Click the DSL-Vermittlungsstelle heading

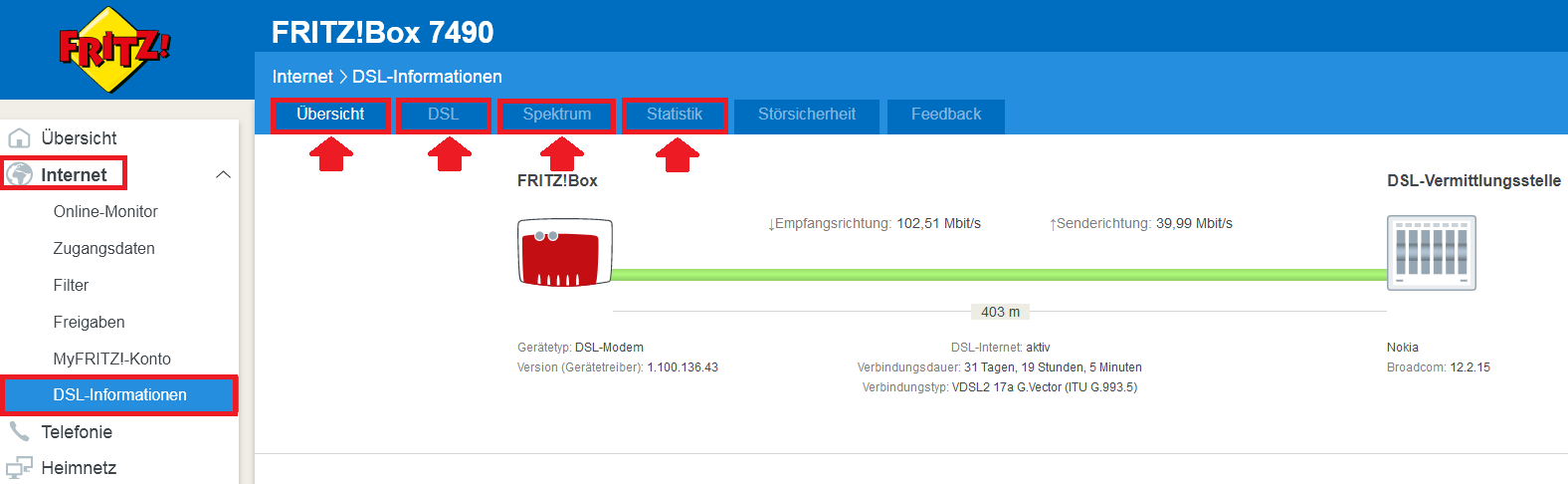tap(1473, 180)
